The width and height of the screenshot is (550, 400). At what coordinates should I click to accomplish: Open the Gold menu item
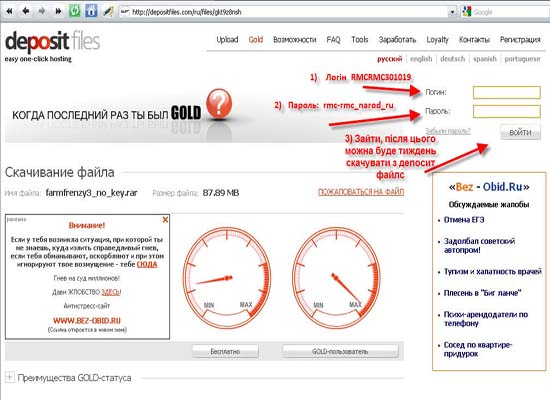point(256,40)
